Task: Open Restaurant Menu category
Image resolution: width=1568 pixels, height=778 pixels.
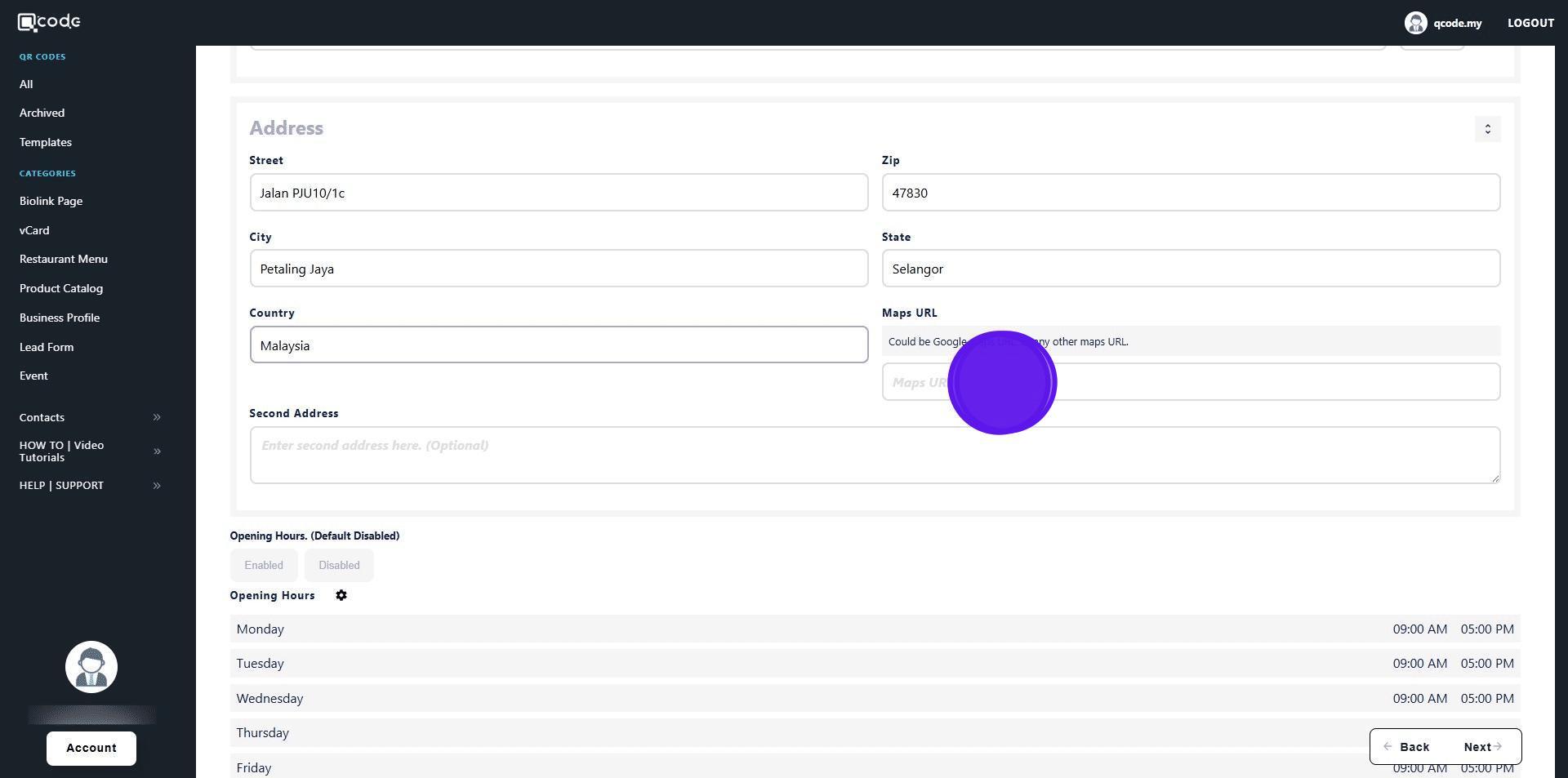Action: tap(64, 259)
